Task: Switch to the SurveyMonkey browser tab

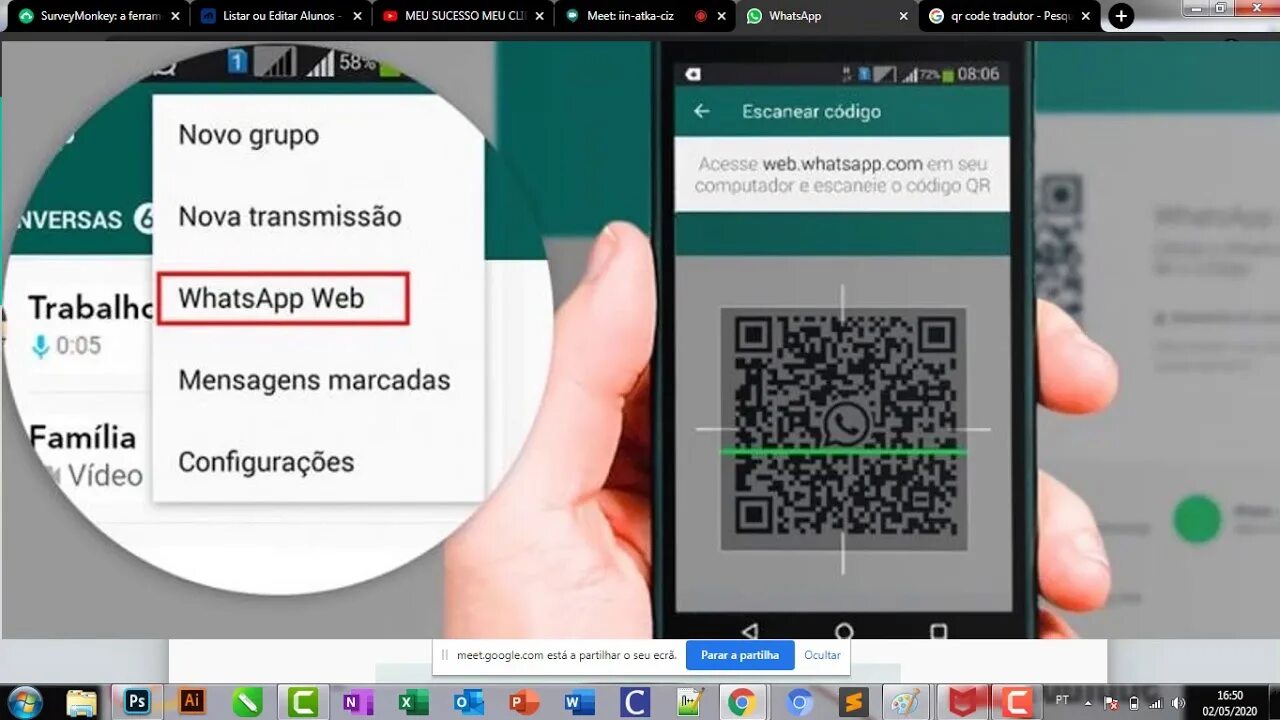Action: click(x=98, y=16)
